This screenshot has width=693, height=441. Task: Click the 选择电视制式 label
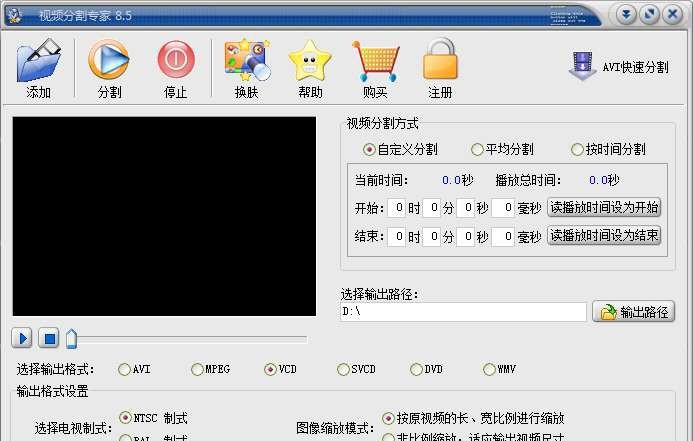point(73,428)
